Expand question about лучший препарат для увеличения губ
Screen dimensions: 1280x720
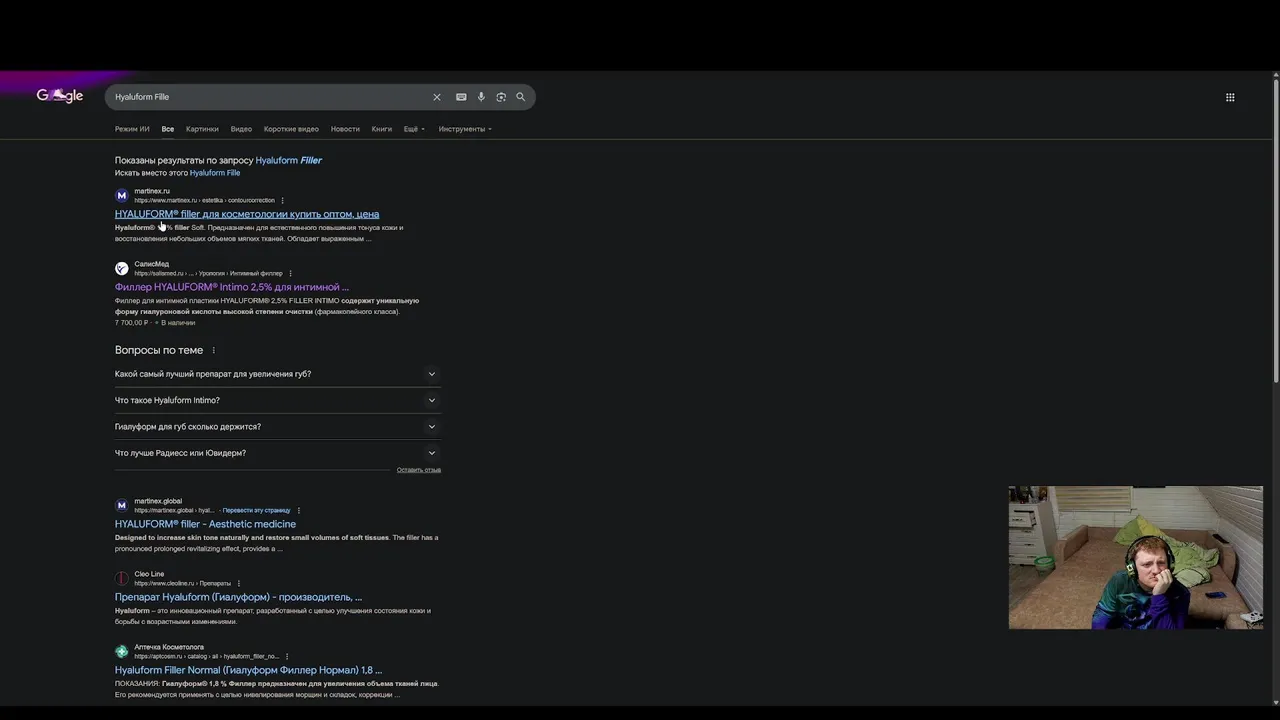[277, 374]
